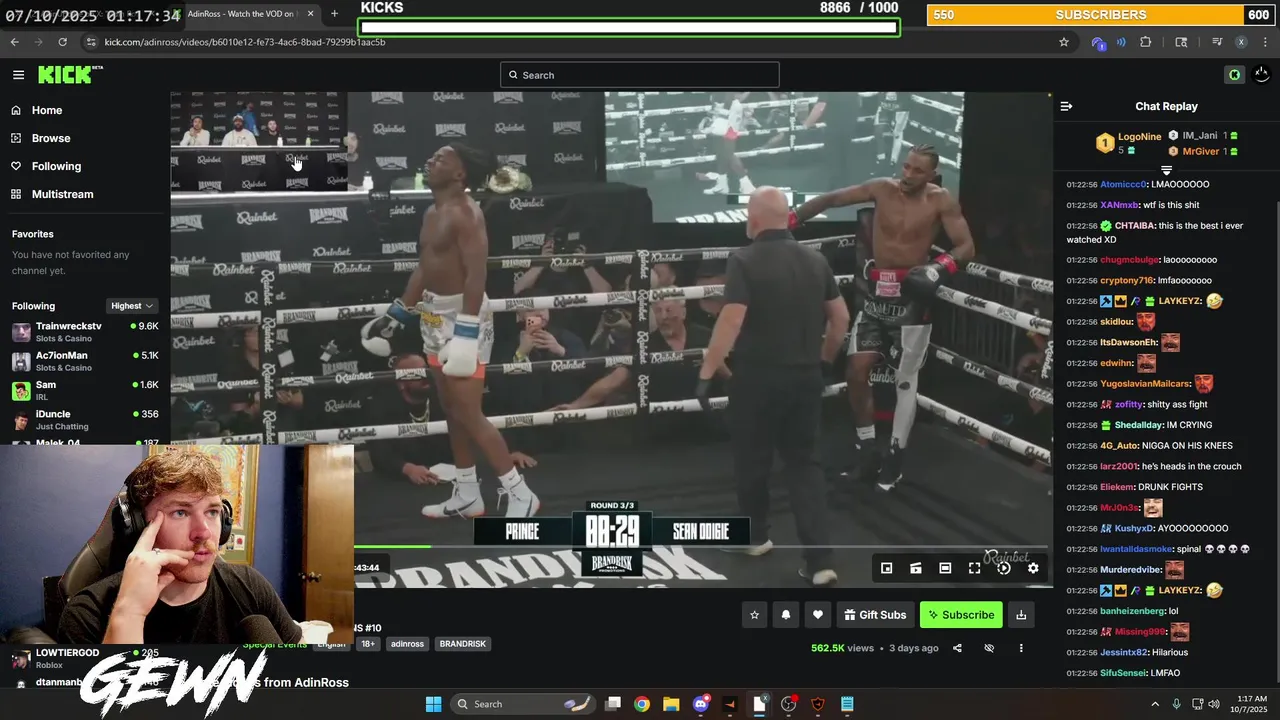Click the Gift Subs button
This screenshot has height=720, width=1280.
pos(875,615)
